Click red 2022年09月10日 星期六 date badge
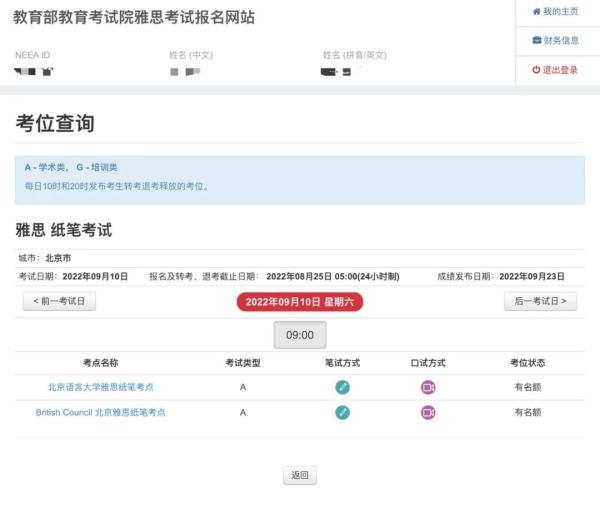Screen dimensions: 600x523 [x=300, y=302]
